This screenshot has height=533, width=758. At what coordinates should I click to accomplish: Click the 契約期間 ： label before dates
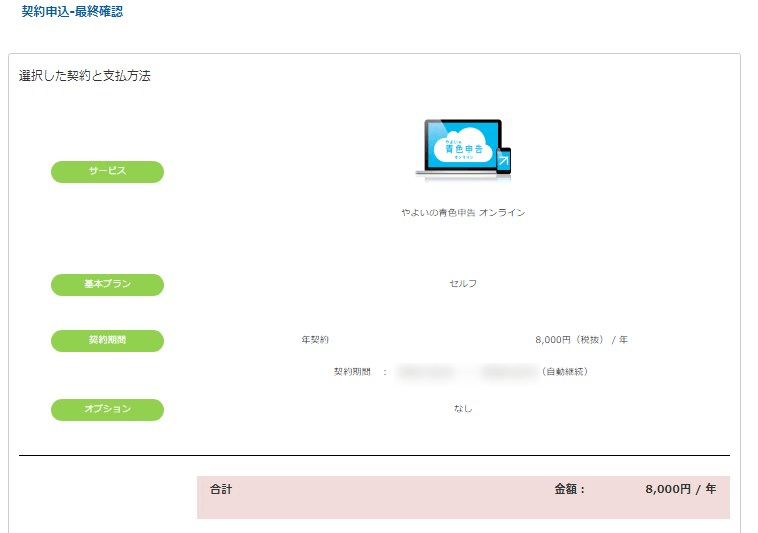pyautogui.click(x=361, y=372)
